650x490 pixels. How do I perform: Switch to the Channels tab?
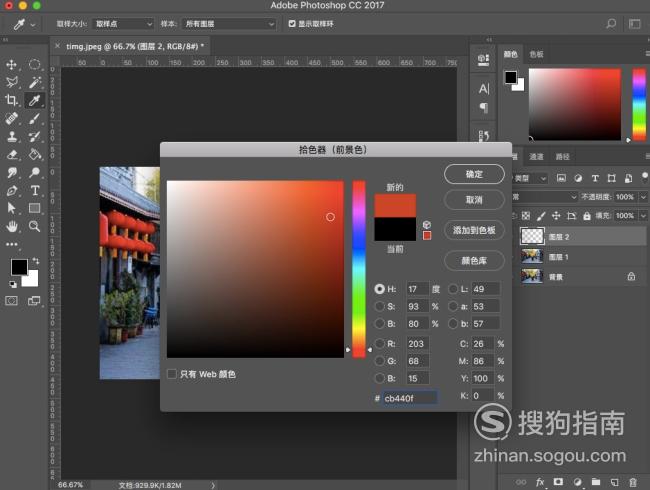click(x=536, y=156)
